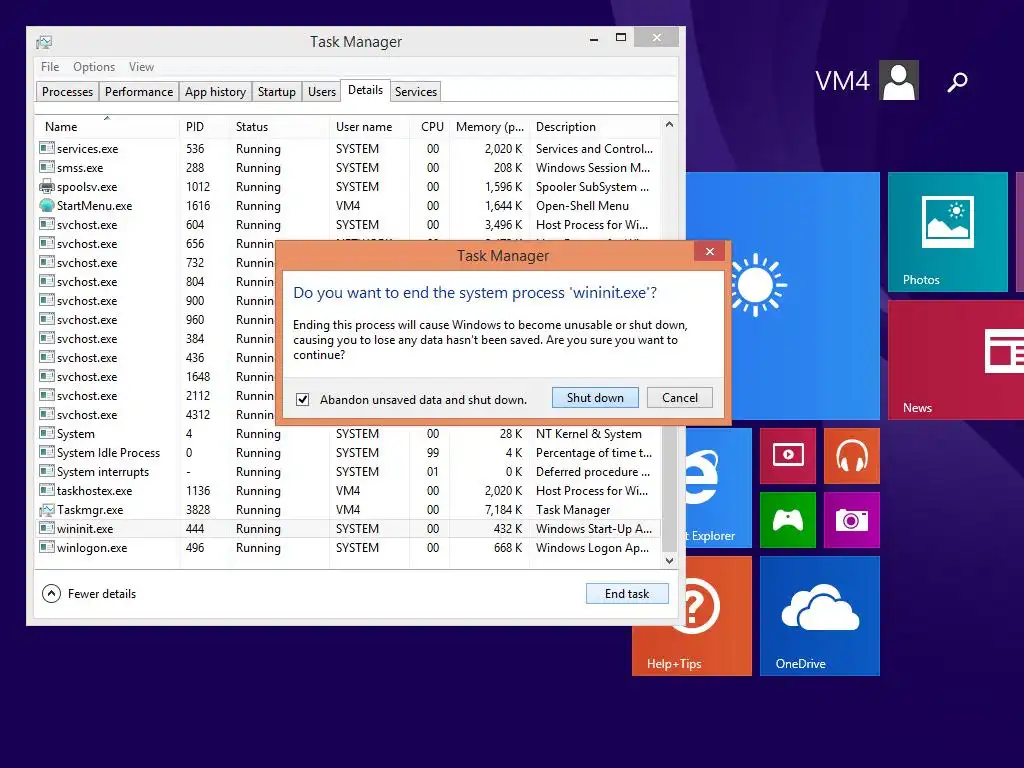Sort by Description column header
Screen dimensions: 1024x768
point(595,127)
